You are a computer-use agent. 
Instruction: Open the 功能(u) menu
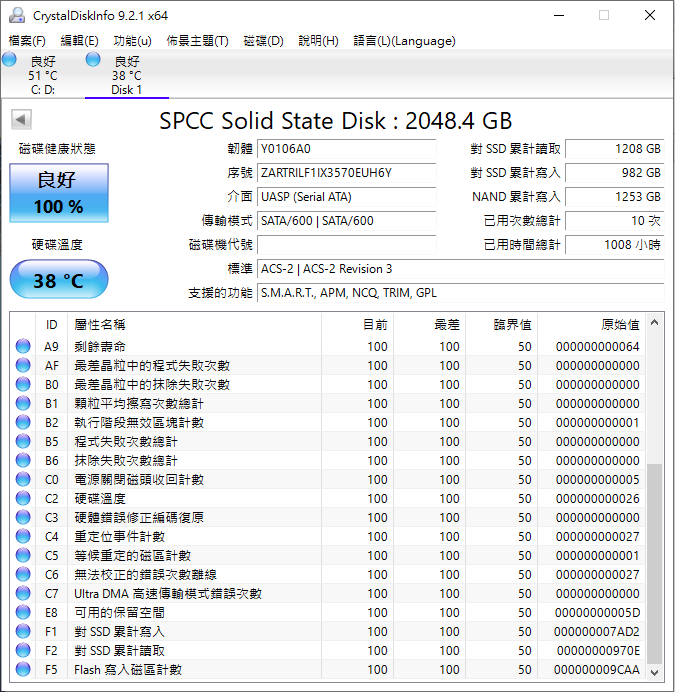(x=133, y=41)
